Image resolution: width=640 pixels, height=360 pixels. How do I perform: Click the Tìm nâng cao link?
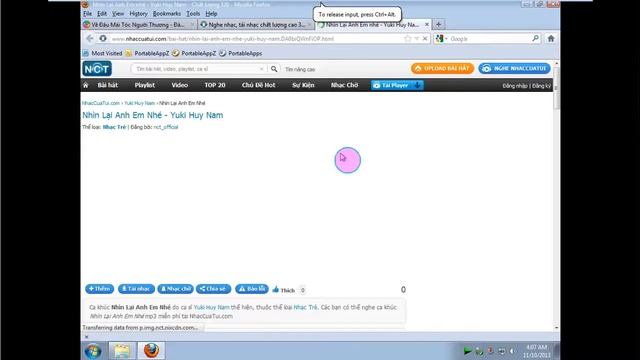click(300, 69)
